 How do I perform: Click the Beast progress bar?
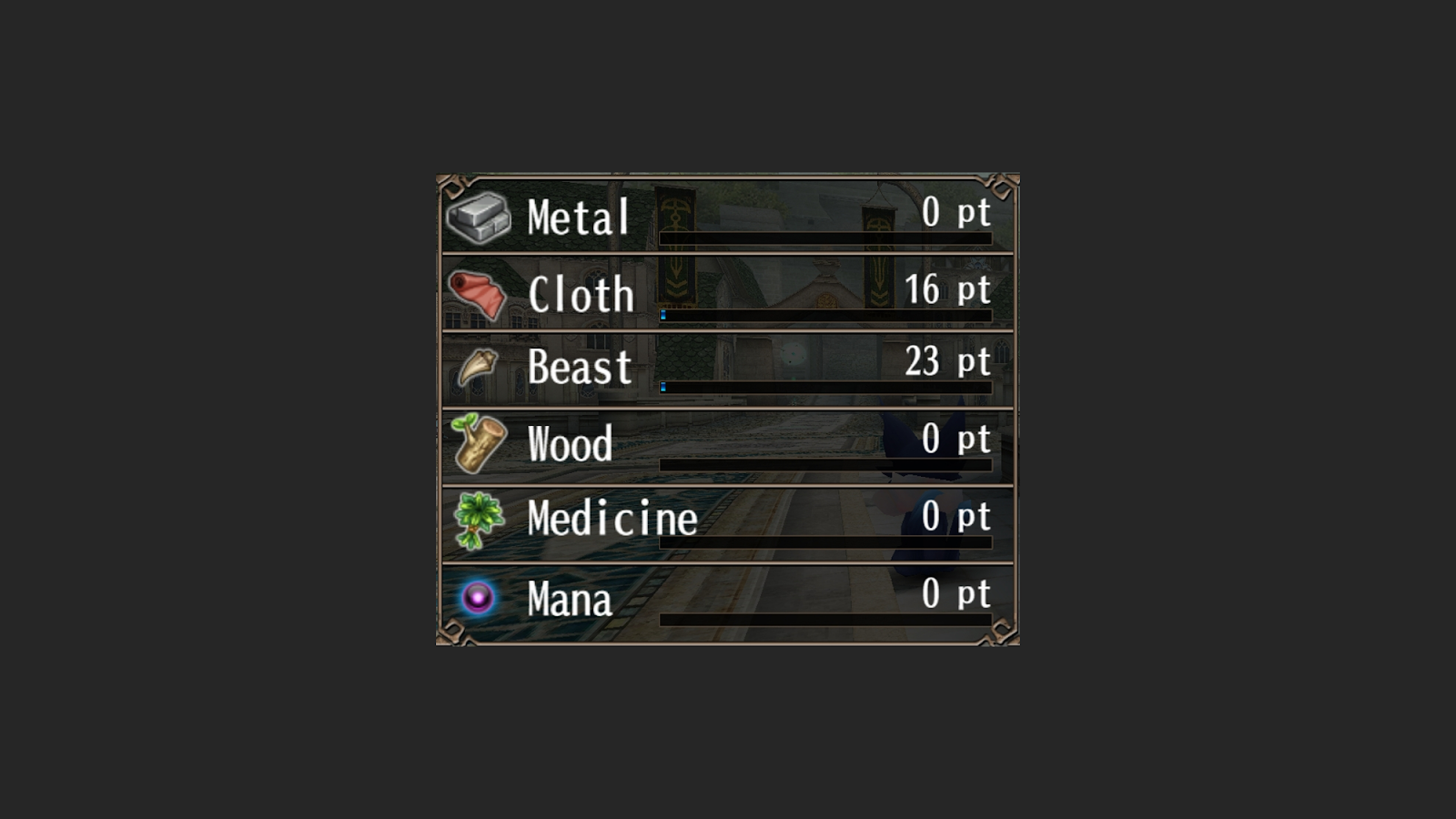(x=825, y=387)
